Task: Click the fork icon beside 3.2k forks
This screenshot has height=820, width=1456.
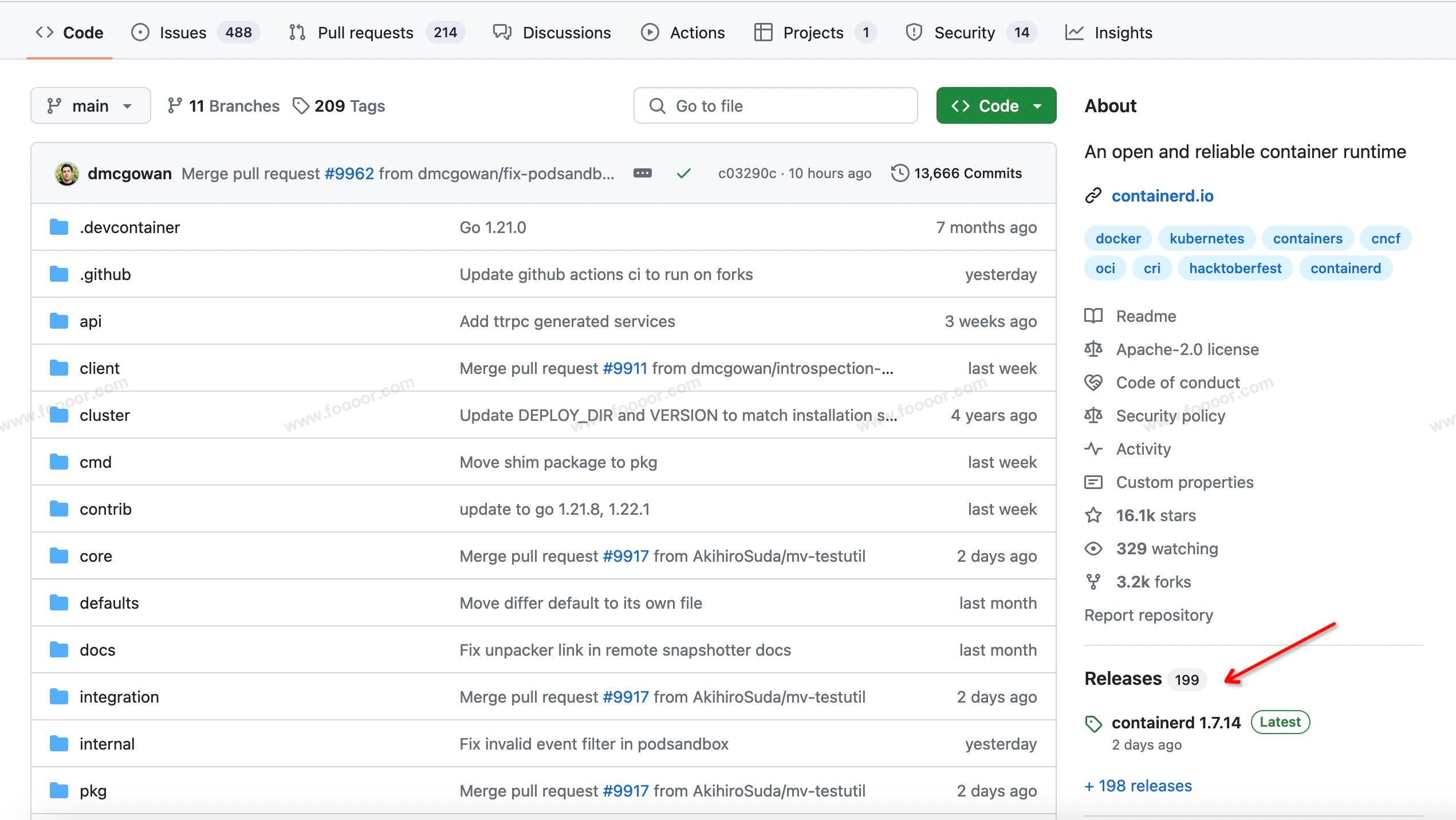Action: coord(1093,582)
